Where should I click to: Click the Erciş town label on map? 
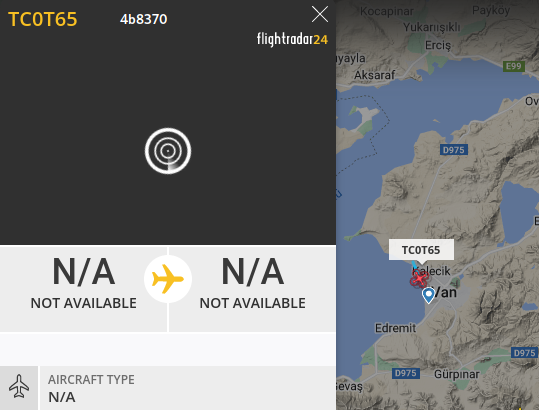438,45
